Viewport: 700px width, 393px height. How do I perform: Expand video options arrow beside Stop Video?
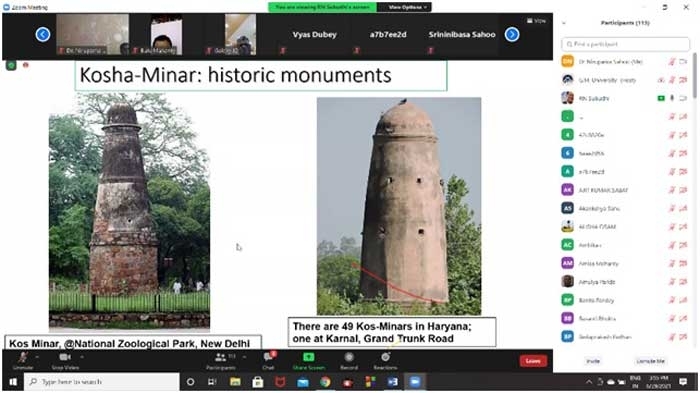pyautogui.click(x=82, y=357)
